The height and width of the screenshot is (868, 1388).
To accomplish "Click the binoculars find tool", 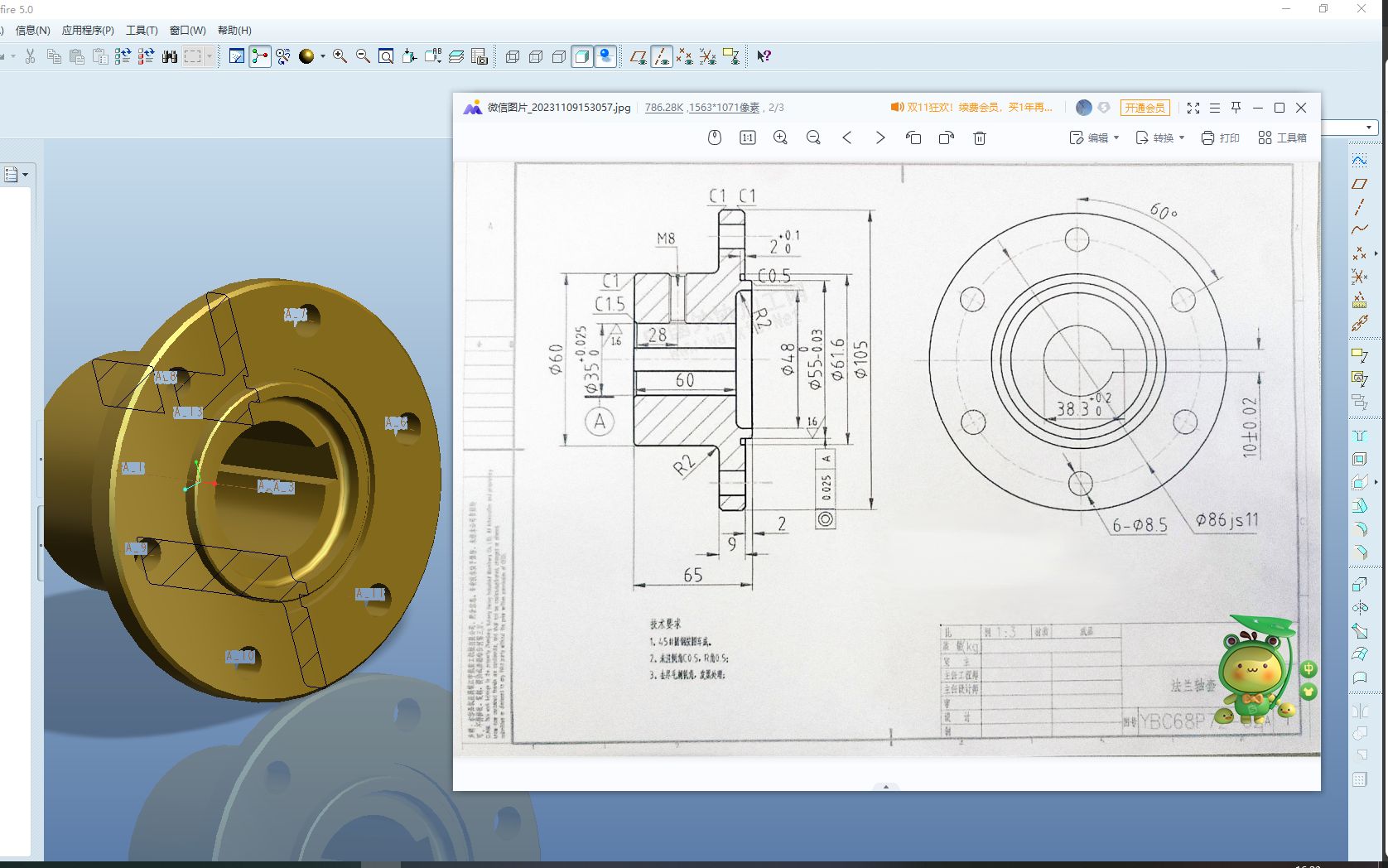I will [170, 56].
